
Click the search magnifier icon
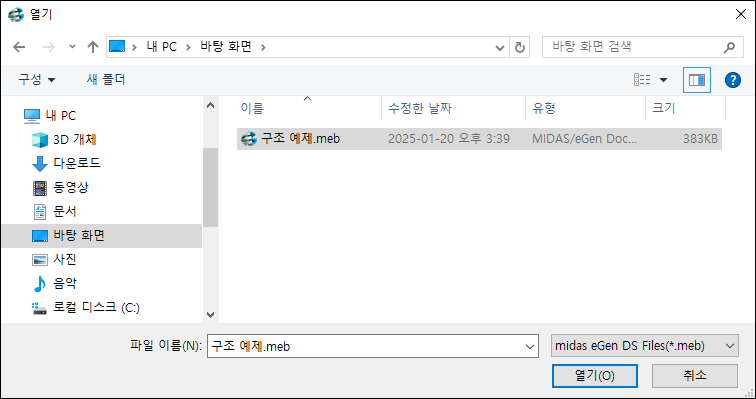pyautogui.click(x=729, y=47)
